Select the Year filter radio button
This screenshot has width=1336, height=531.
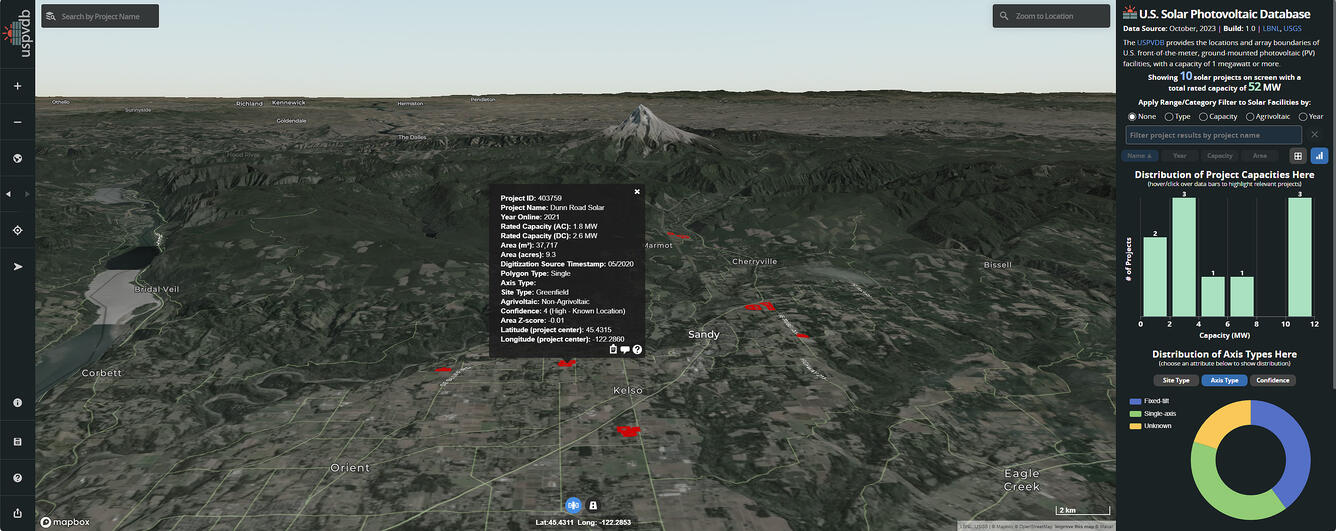1303,117
